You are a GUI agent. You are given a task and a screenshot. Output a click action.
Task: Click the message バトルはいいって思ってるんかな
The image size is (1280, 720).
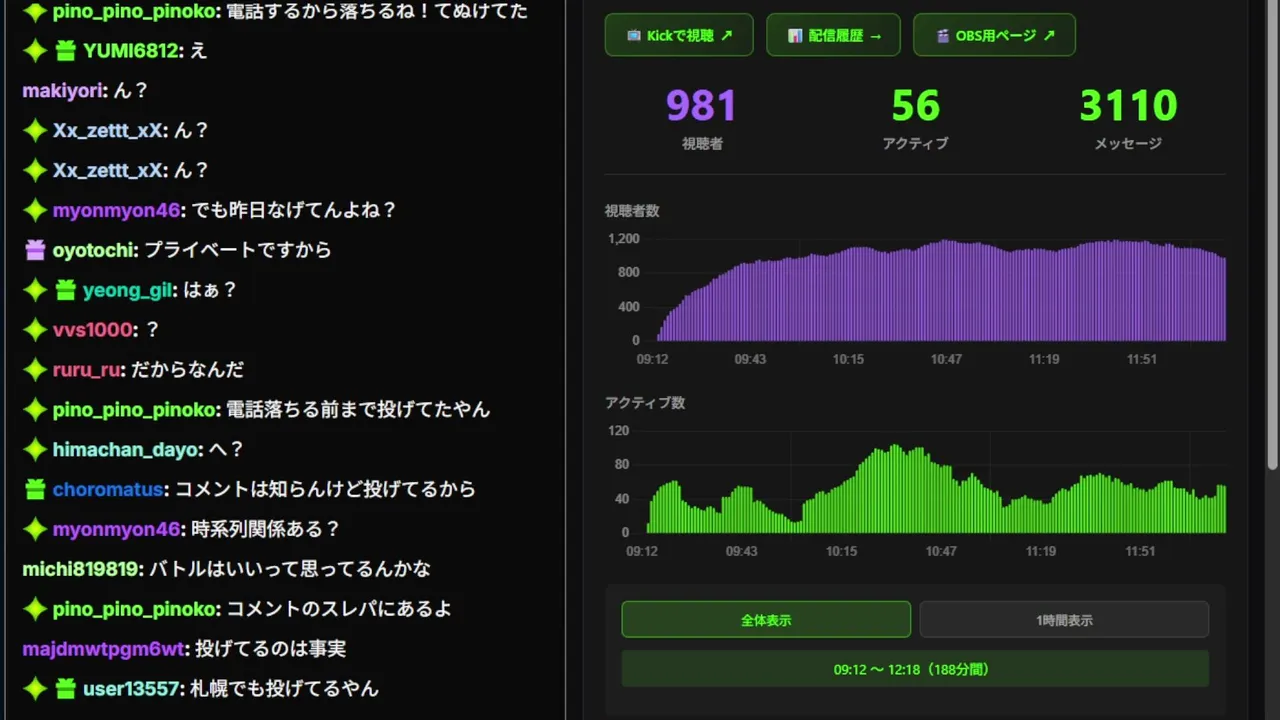click(x=290, y=569)
